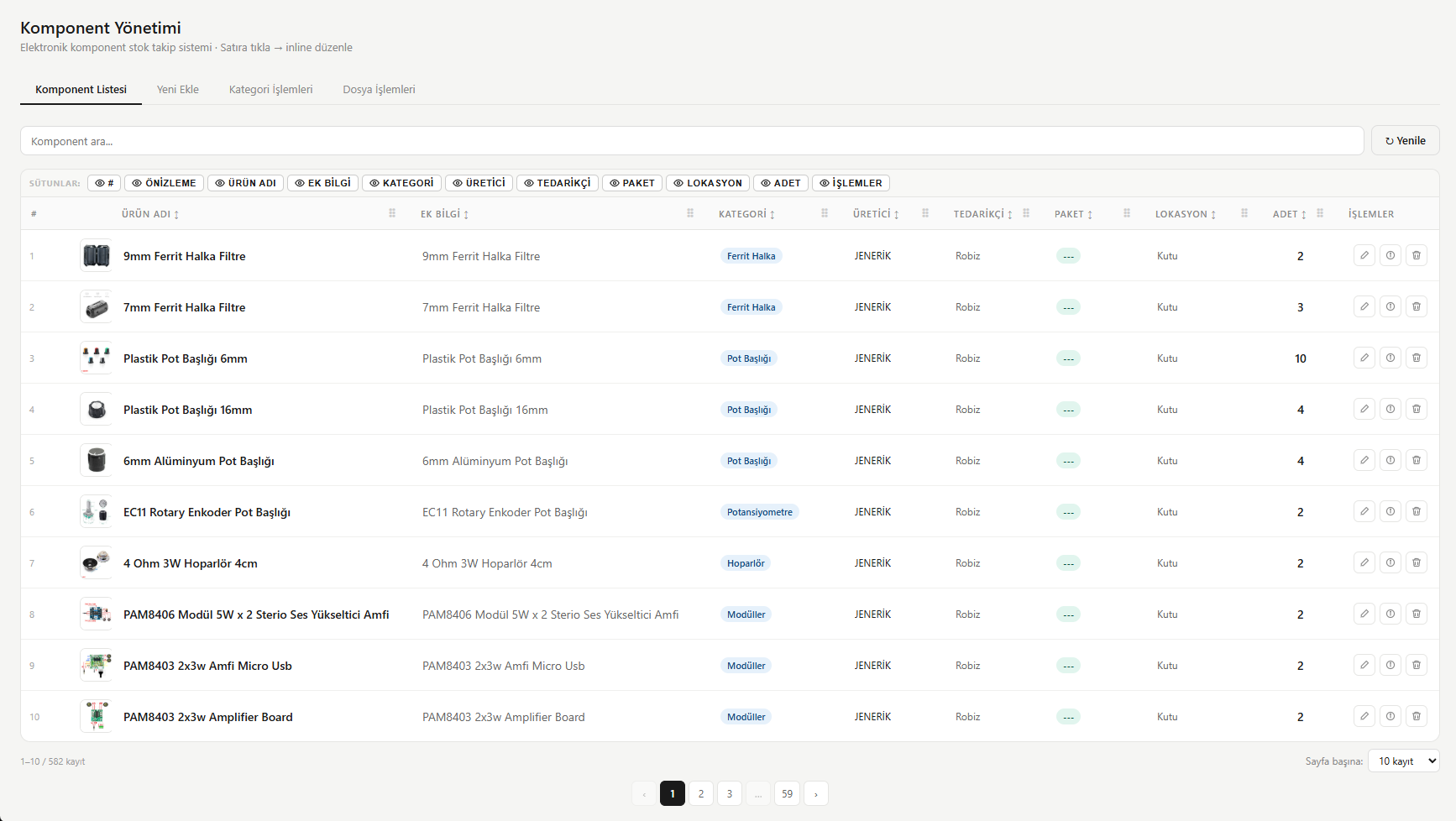Image resolution: width=1456 pixels, height=821 pixels.
Task: Switch to the Yeni Ekle tab
Action: pos(178,90)
